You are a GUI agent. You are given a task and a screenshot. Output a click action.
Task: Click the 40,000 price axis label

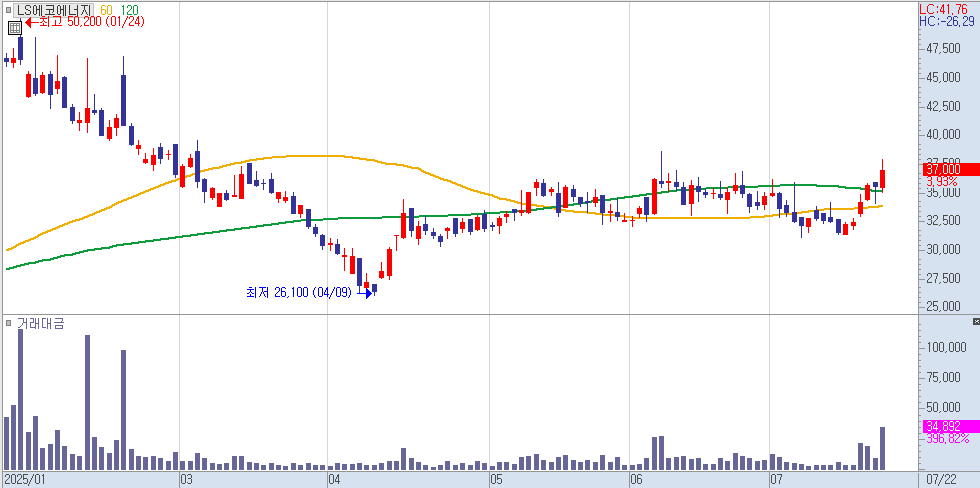pyautogui.click(x=943, y=135)
